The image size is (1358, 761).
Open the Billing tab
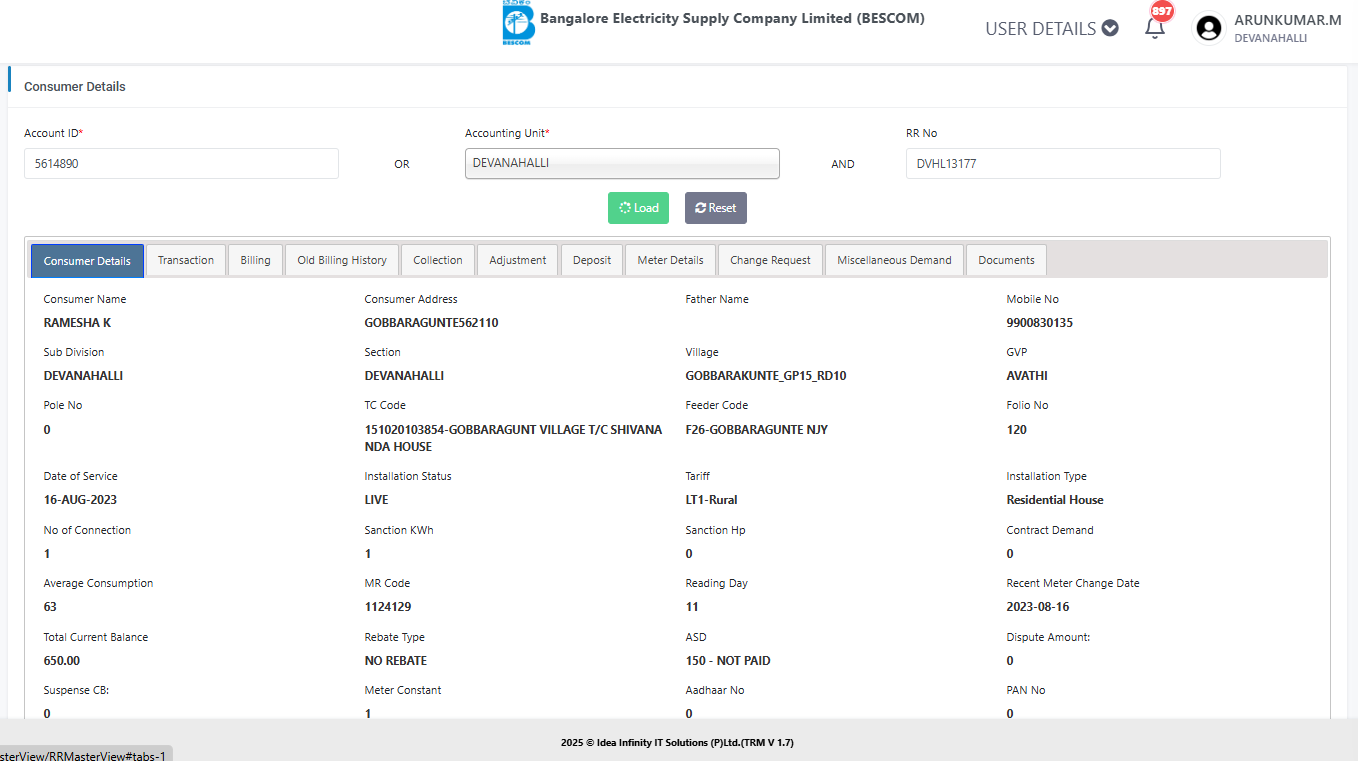coord(255,260)
